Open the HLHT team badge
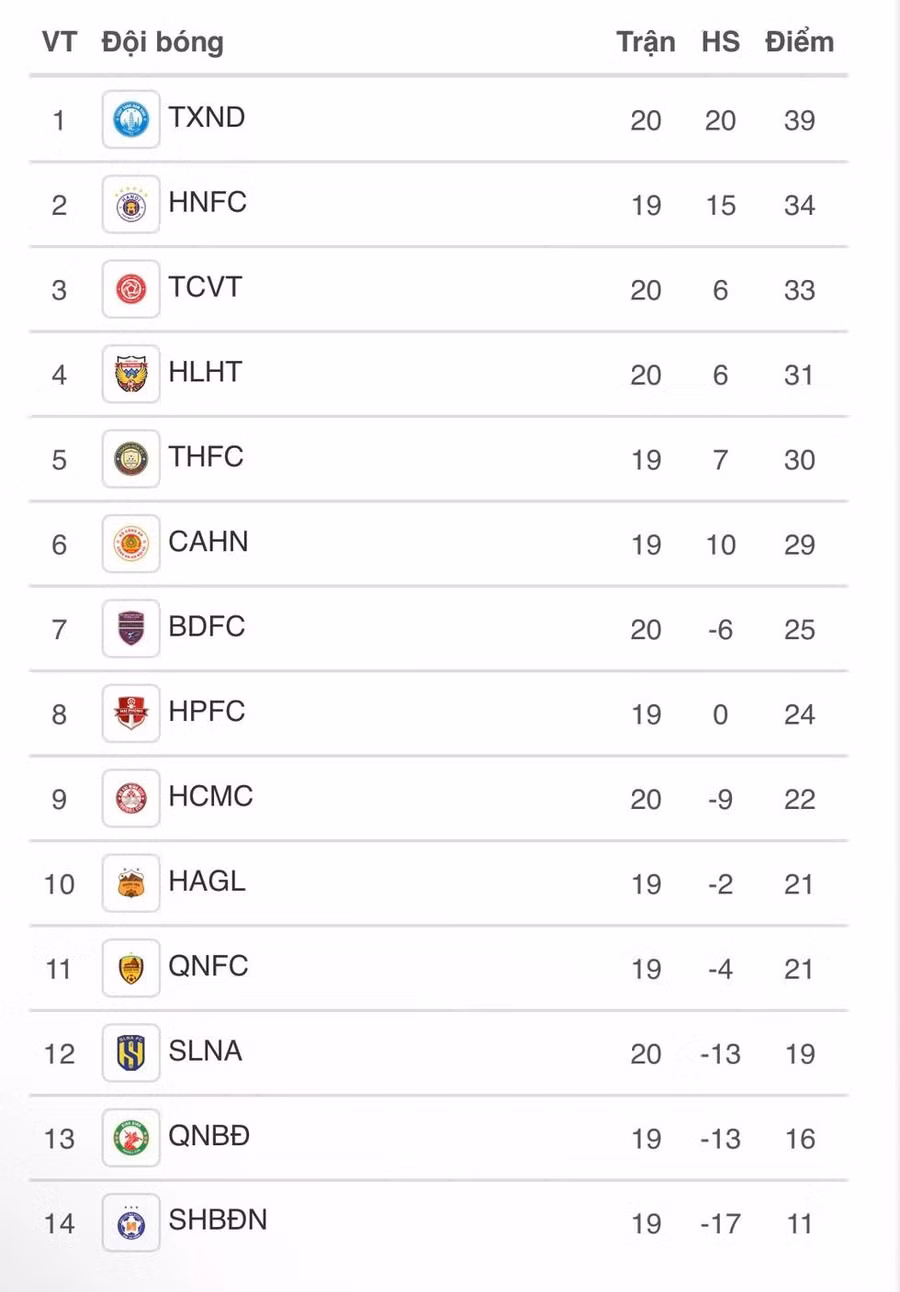Image resolution: width=900 pixels, height=1292 pixels. tap(131, 375)
